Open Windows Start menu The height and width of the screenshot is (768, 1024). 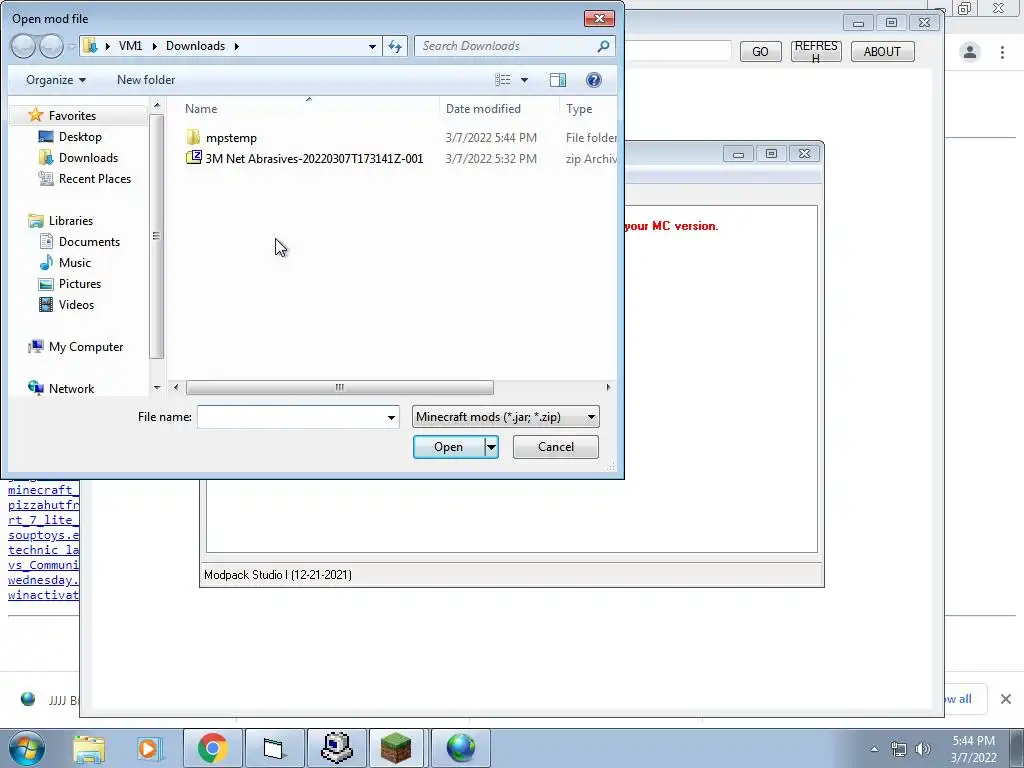26,748
